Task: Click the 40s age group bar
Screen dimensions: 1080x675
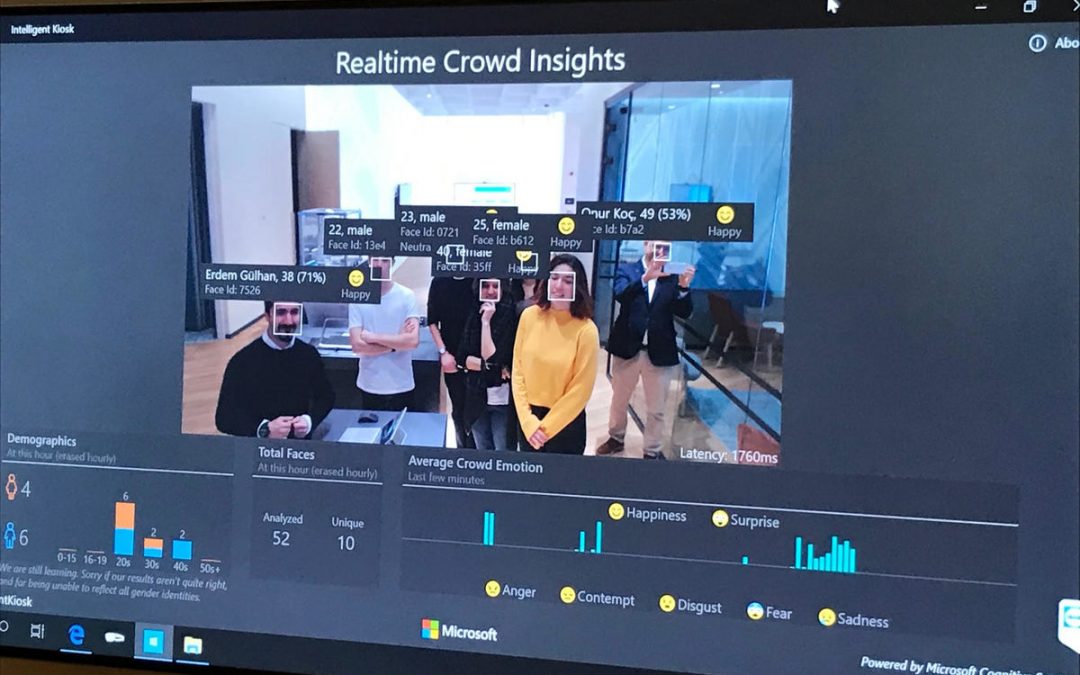Action: (x=182, y=550)
